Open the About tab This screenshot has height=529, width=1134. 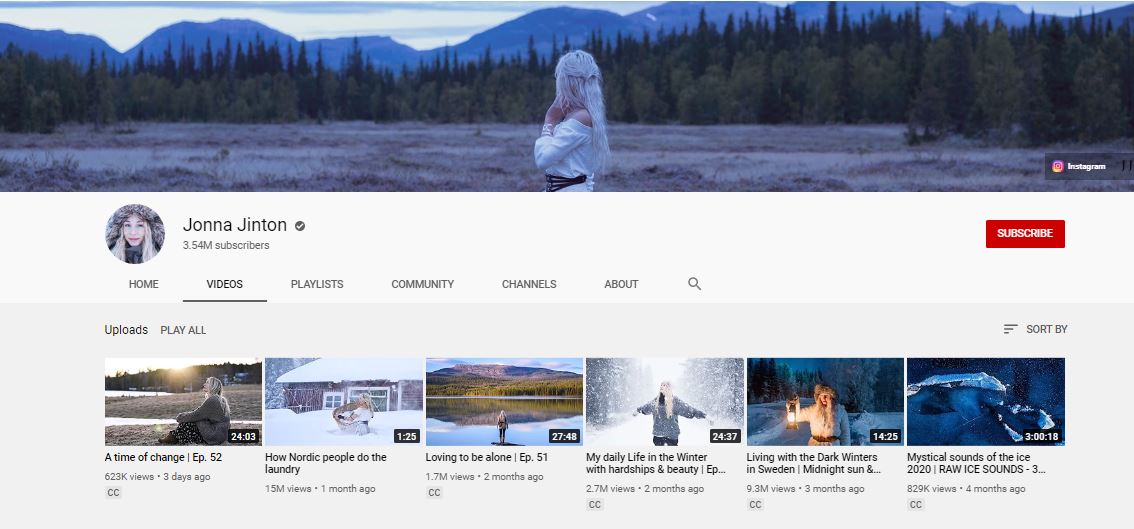(621, 284)
